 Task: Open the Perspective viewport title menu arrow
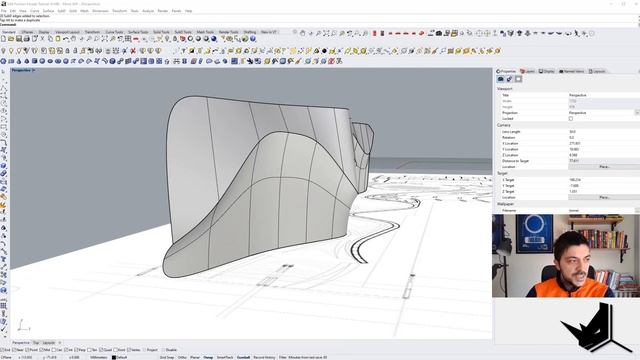33,70
